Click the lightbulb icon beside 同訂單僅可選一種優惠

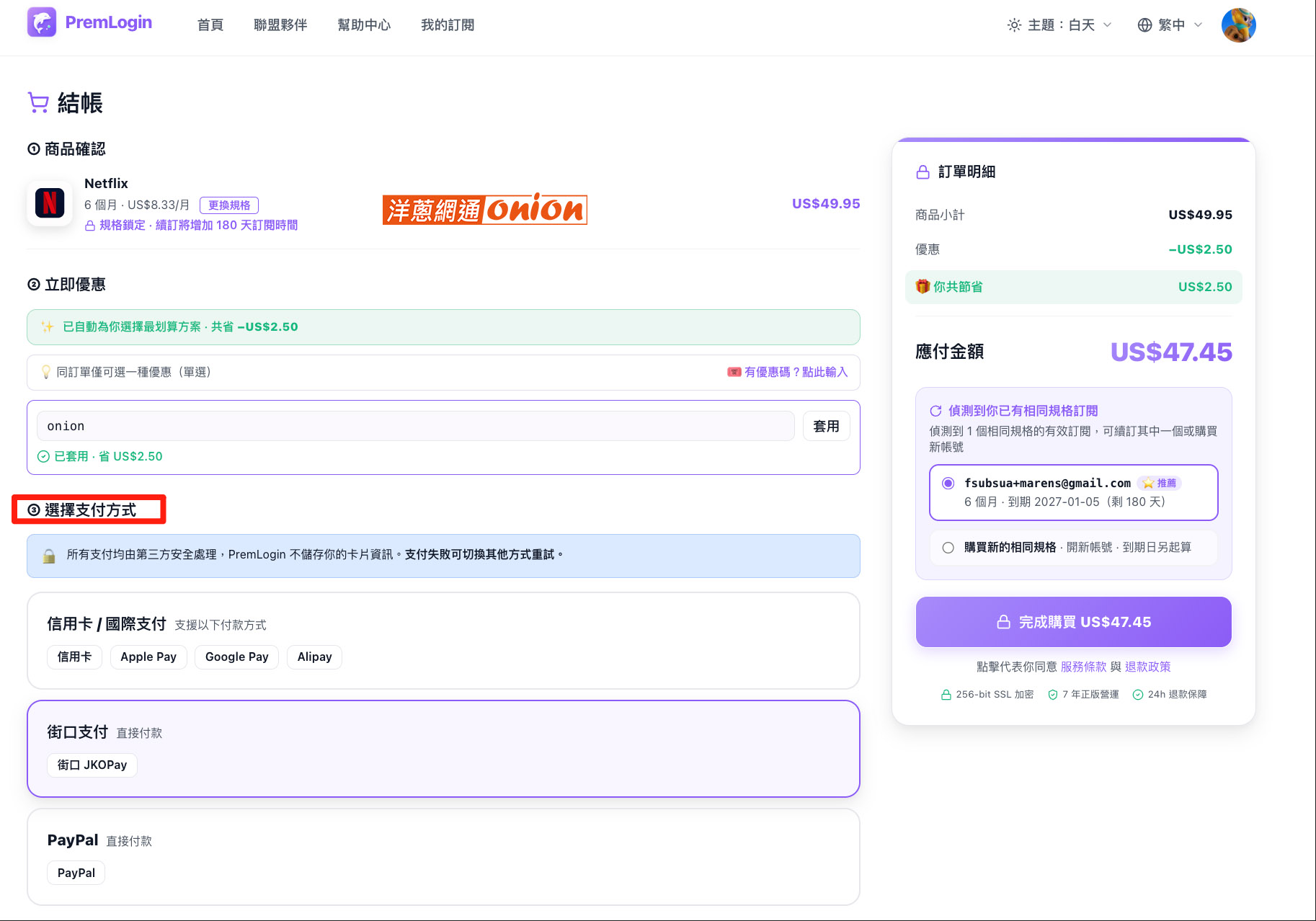pyautogui.click(x=46, y=372)
